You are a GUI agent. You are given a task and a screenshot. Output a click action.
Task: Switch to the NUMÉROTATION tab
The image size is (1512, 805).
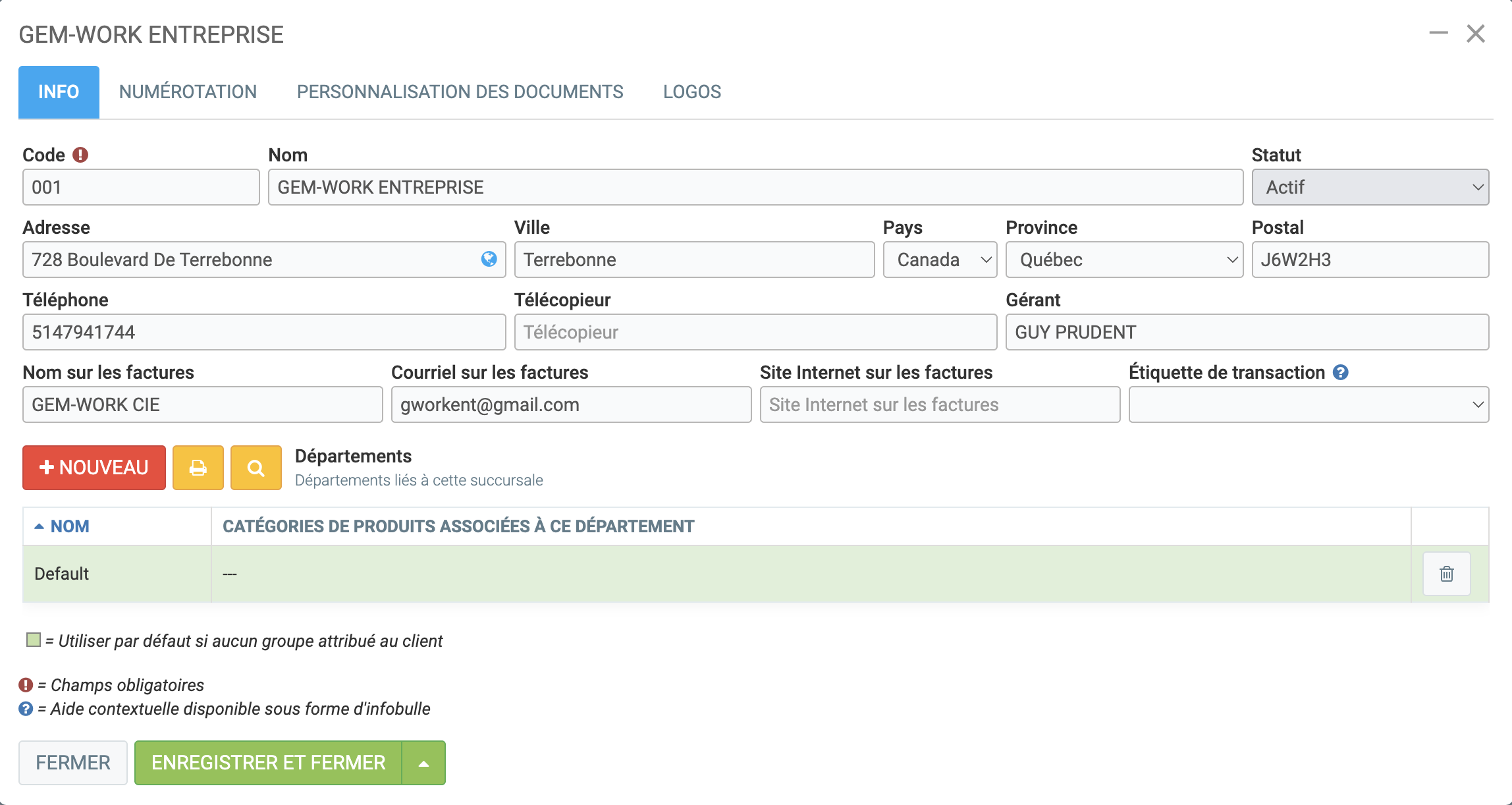pos(188,92)
